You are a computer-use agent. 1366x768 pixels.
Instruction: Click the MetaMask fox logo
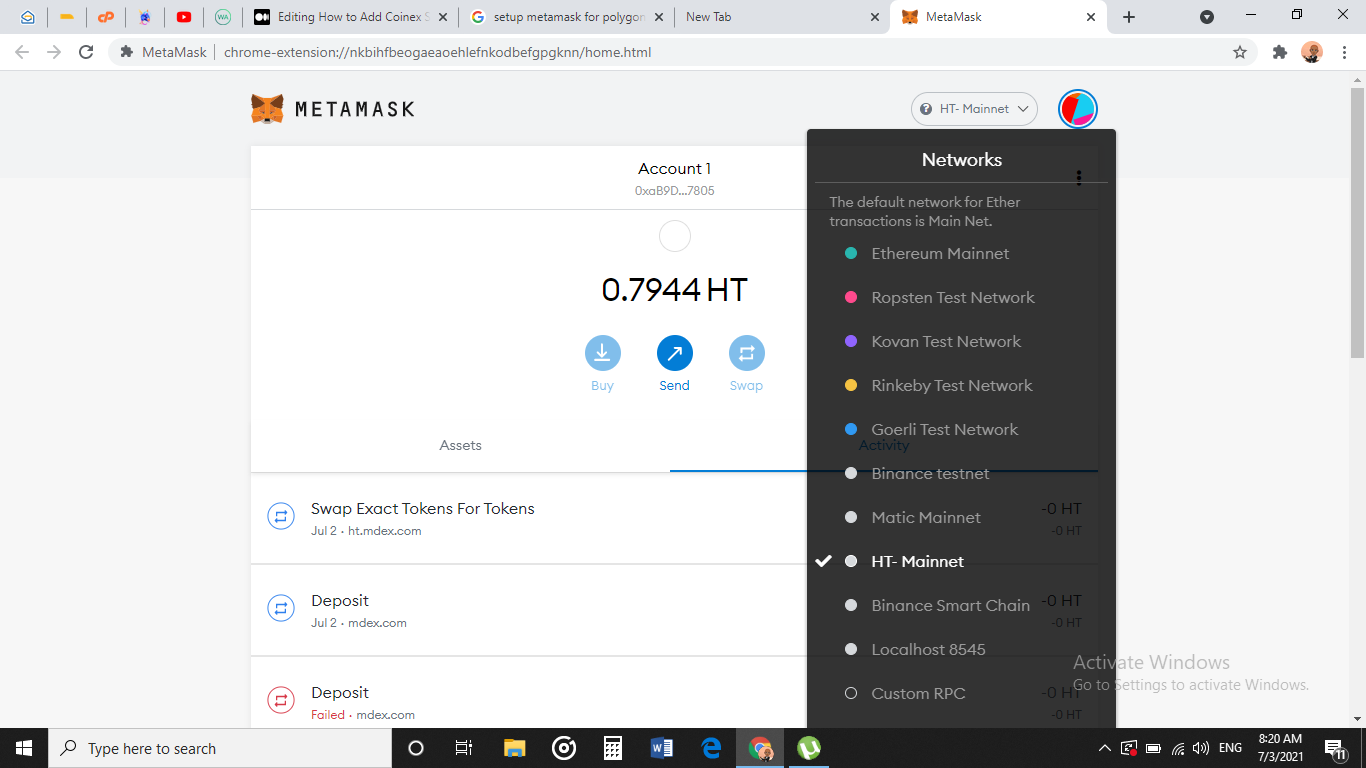click(x=267, y=109)
